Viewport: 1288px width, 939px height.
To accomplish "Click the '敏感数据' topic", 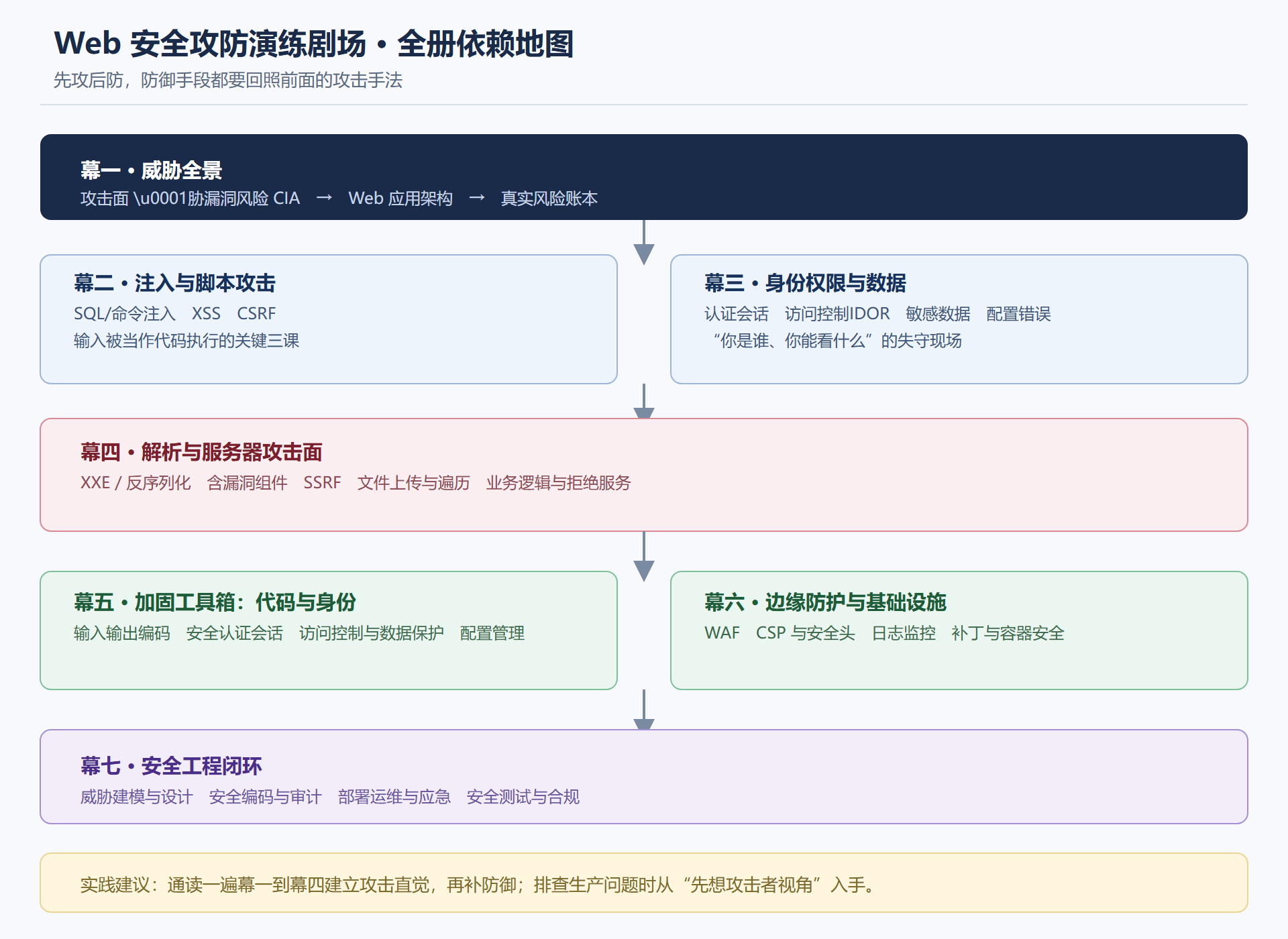I will [938, 314].
